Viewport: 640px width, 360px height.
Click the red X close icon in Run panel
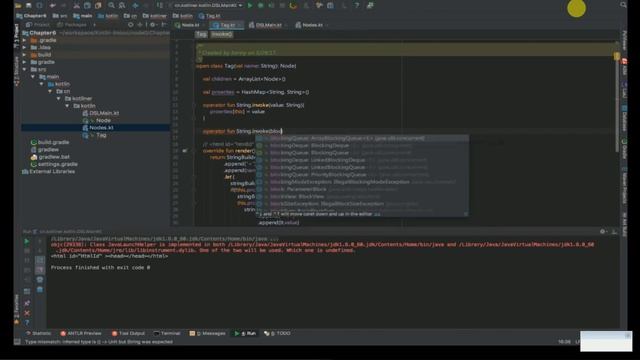pos(27,313)
